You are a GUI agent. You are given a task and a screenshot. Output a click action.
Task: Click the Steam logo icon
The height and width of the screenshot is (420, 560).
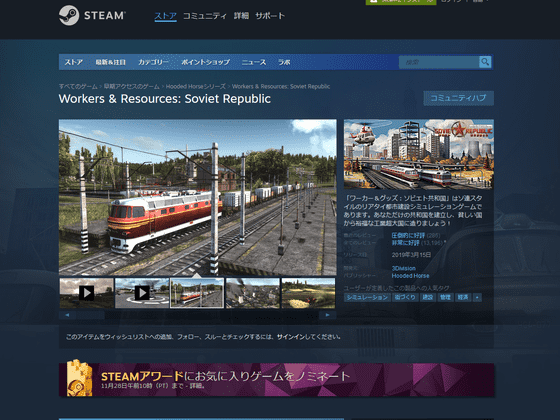tap(69, 15)
